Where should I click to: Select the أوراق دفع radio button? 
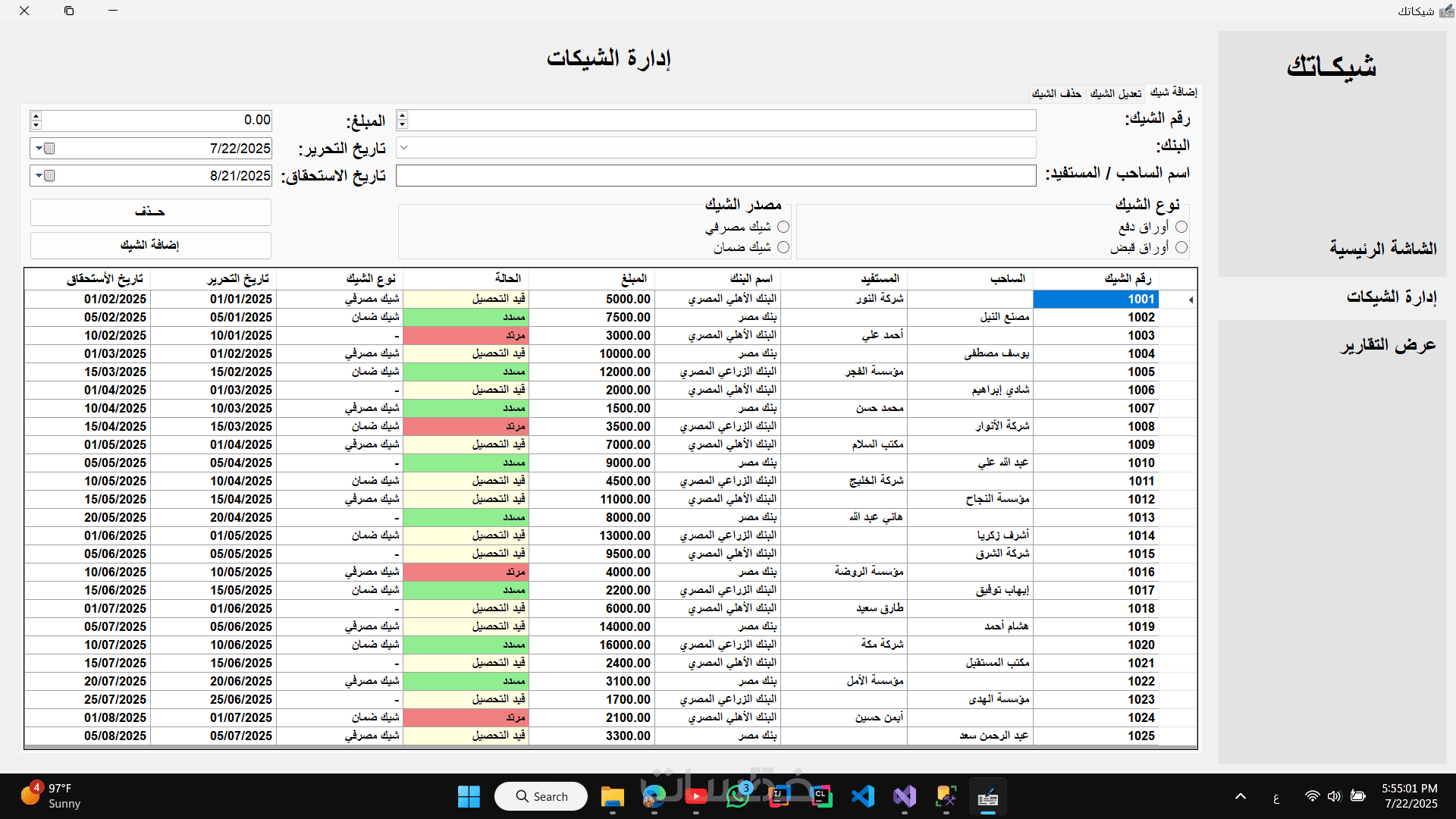tap(1181, 227)
